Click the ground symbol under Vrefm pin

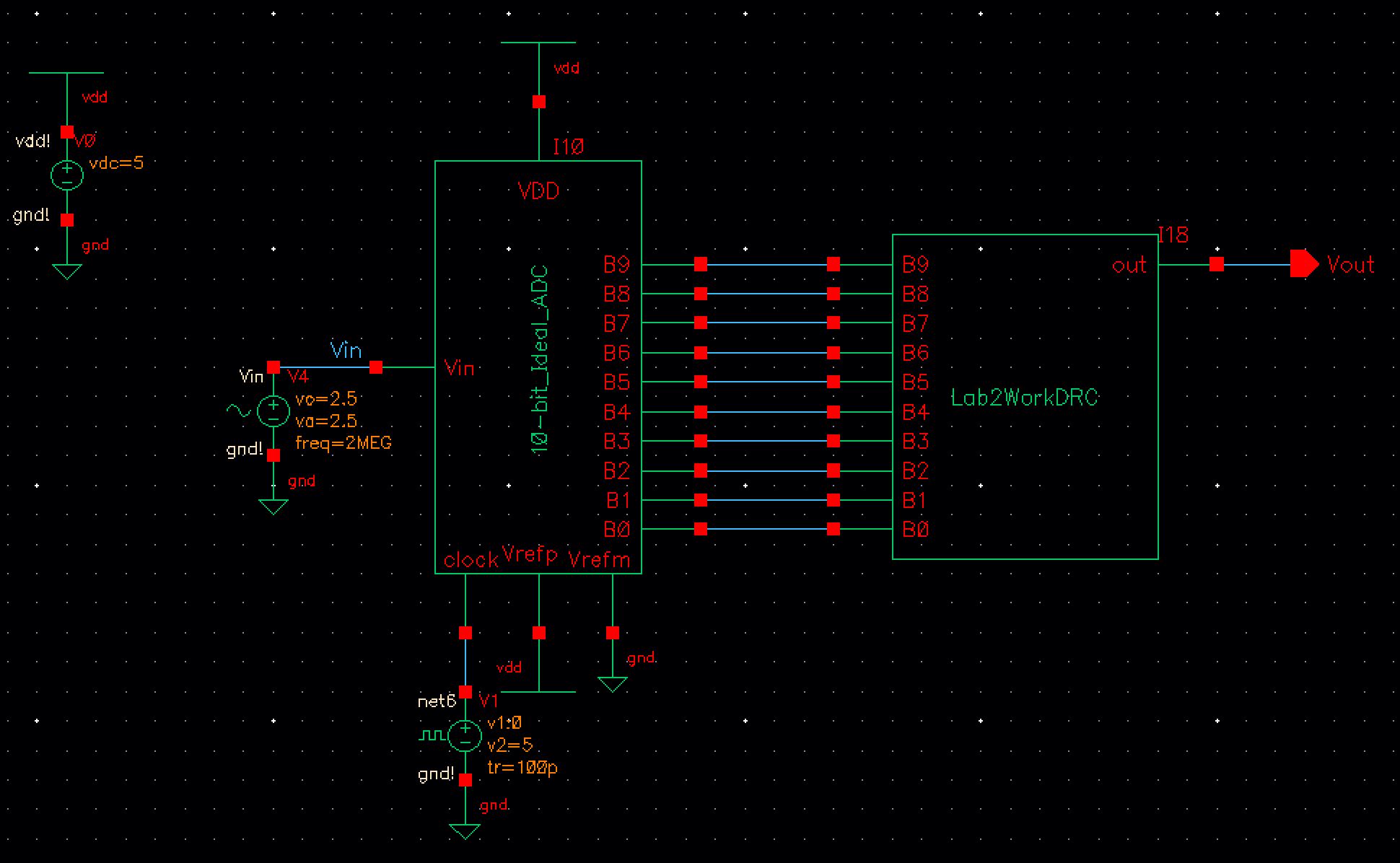tap(612, 684)
